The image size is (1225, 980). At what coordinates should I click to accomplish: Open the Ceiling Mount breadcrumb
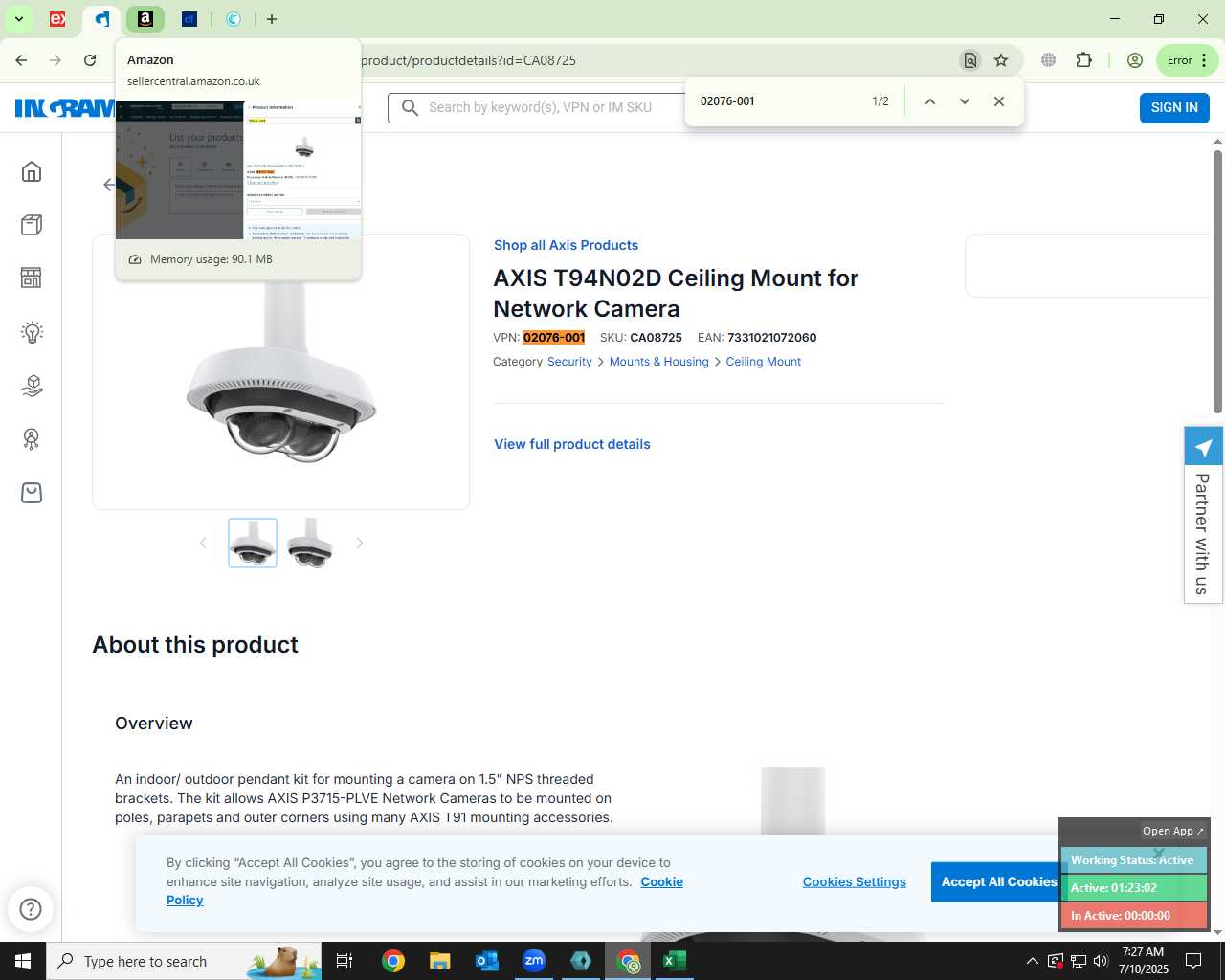pyautogui.click(x=764, y=362)
